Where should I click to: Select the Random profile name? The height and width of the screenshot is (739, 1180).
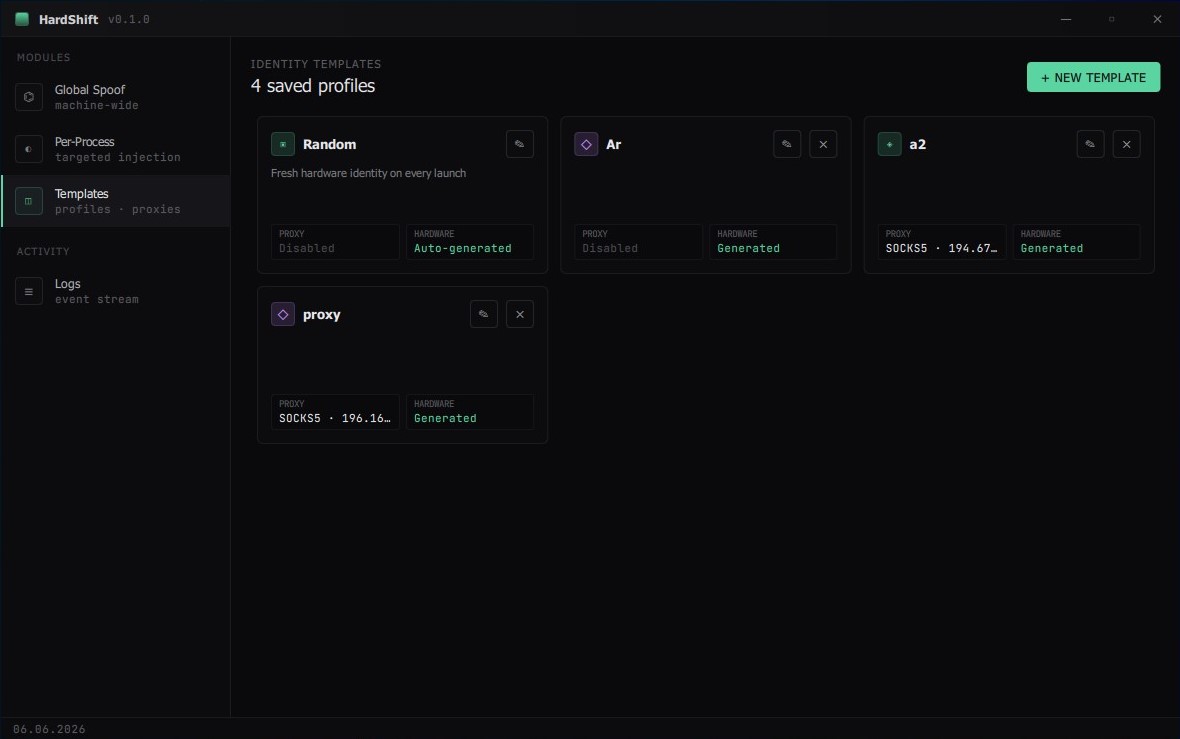(330, 144)
